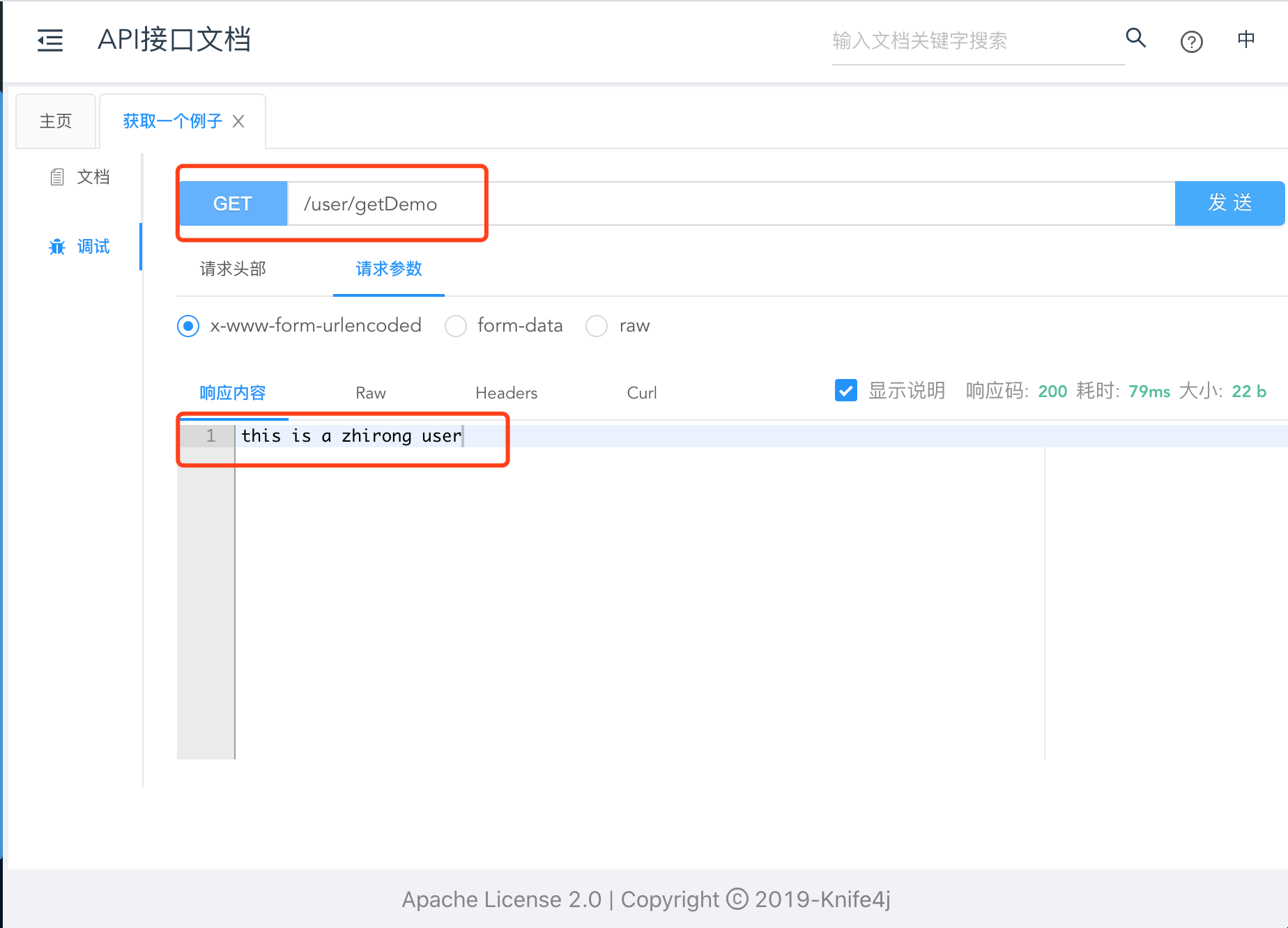Select x-www-form-urlencoded radio option
1288x928 pixels.
(x=188, y=326)
